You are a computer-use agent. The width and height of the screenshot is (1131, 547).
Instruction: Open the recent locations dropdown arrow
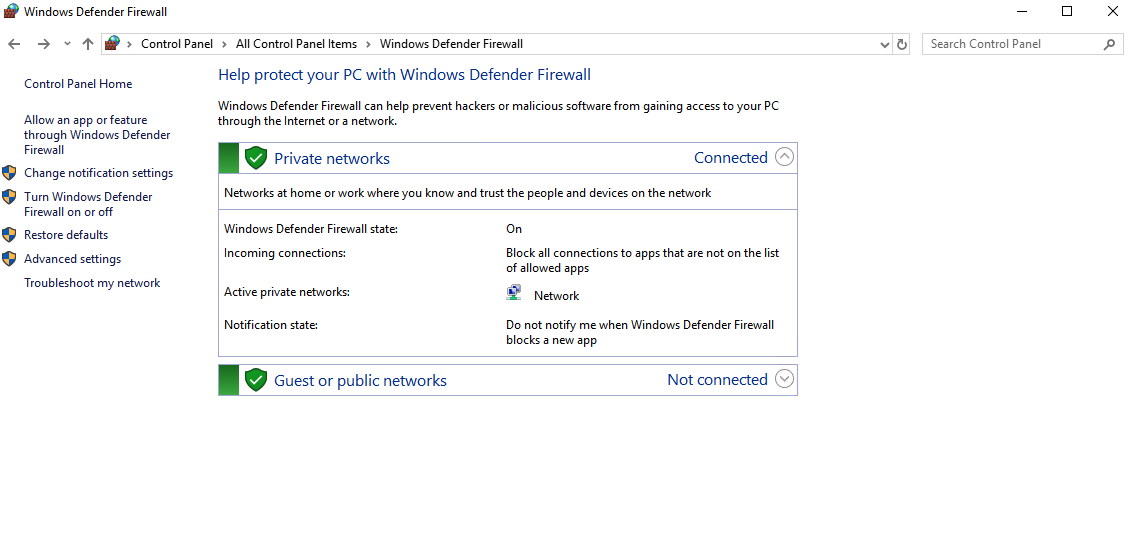[67, 44]
